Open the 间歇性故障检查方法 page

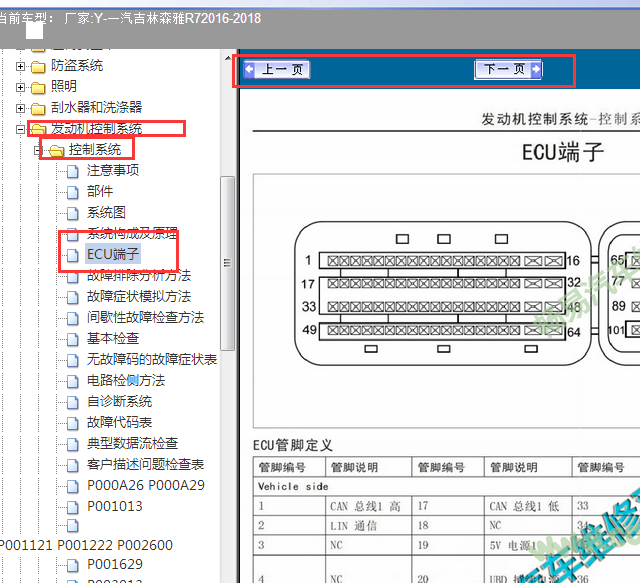pos(145,318)
